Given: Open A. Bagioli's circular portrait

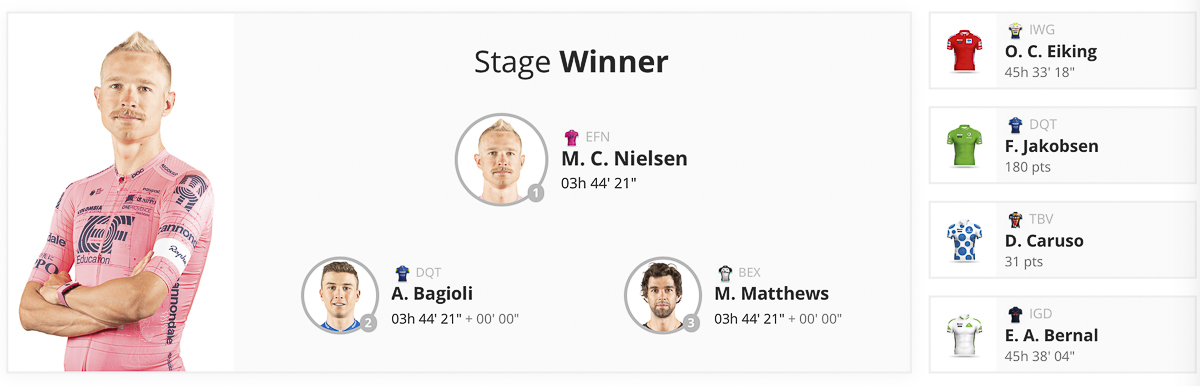Looking at the screenshot, I should [338, 294].
